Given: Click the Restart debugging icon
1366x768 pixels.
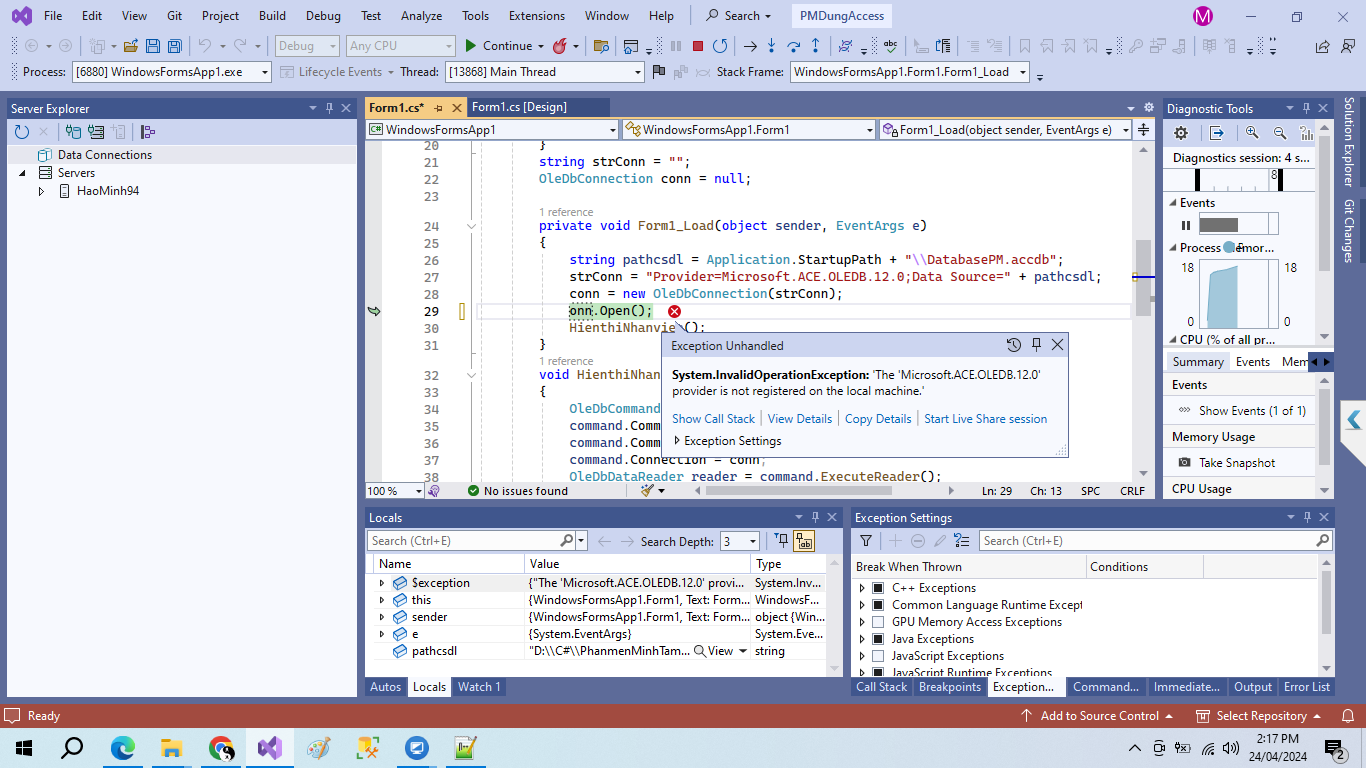Looking at the screenshot, I should [x=720, y=46].
